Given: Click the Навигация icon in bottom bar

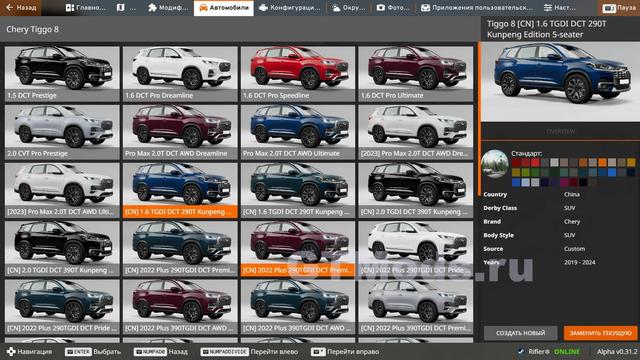Looking at the screenshot, I should pyautogui.click(x=11, y=351).
